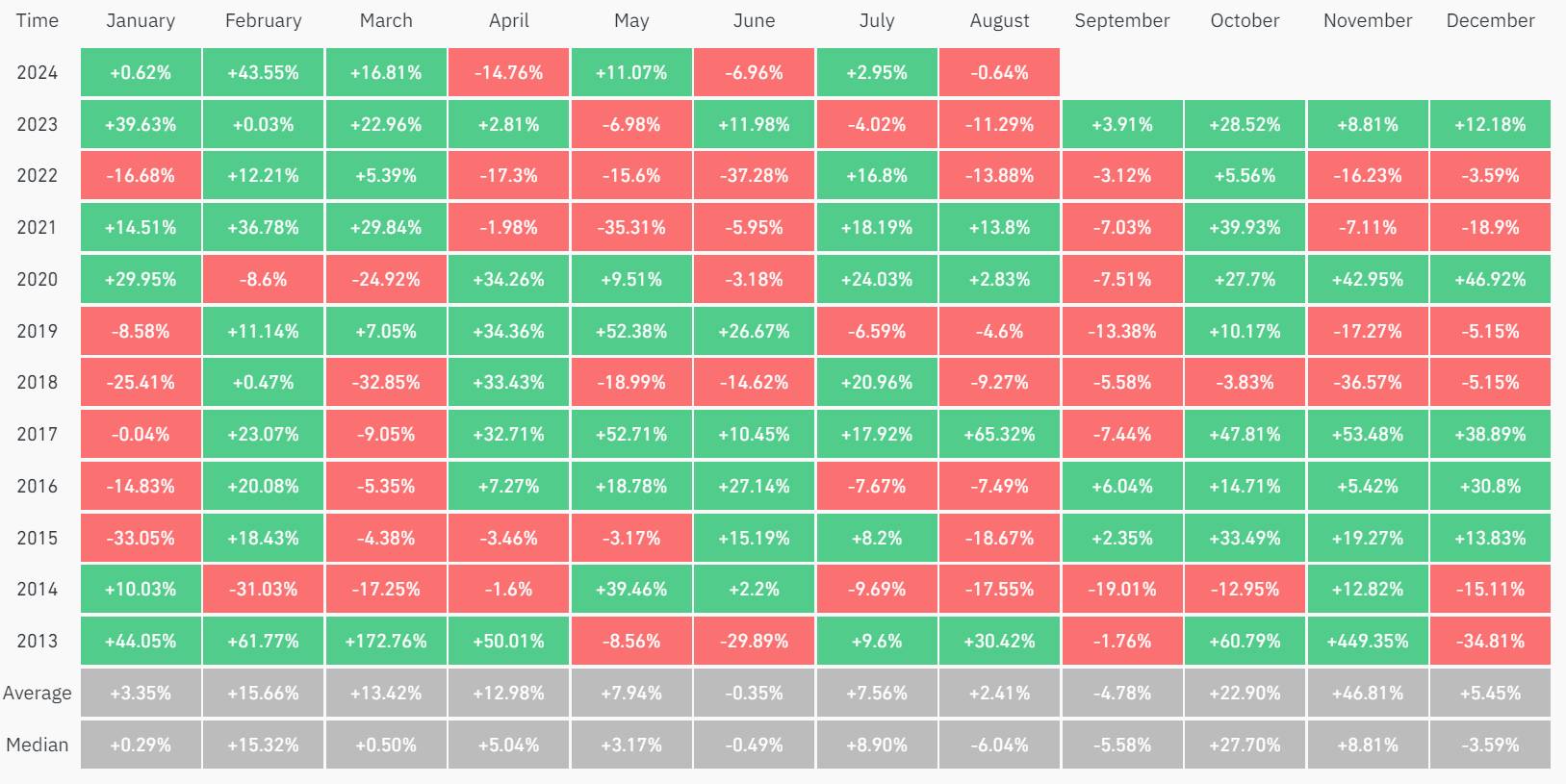
Task: Click the Time column header
Action: (x=38, y=20)
